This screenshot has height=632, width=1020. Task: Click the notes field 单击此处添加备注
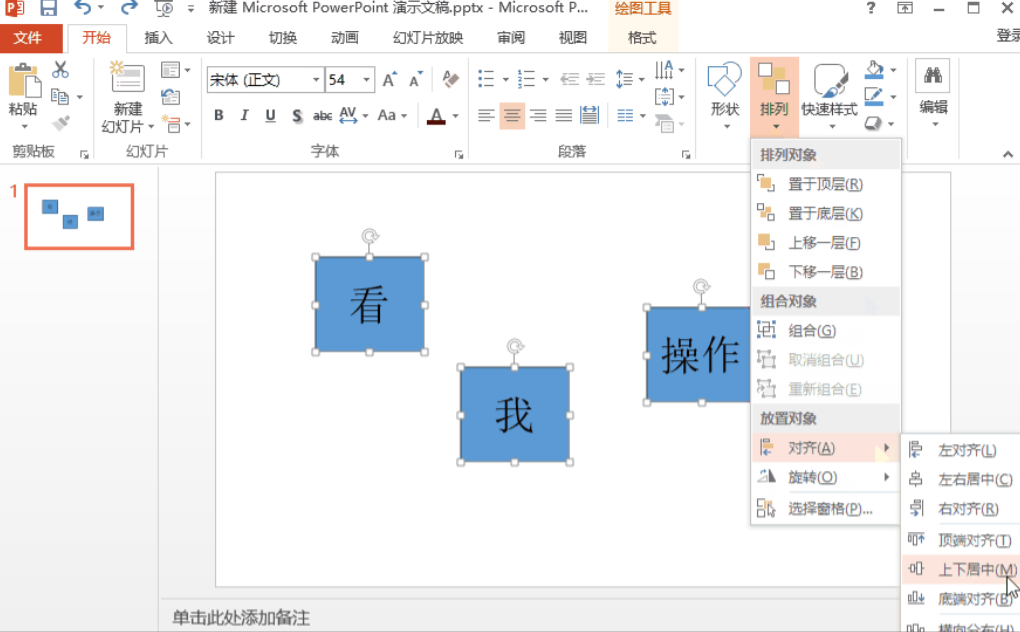click(241, 617)
